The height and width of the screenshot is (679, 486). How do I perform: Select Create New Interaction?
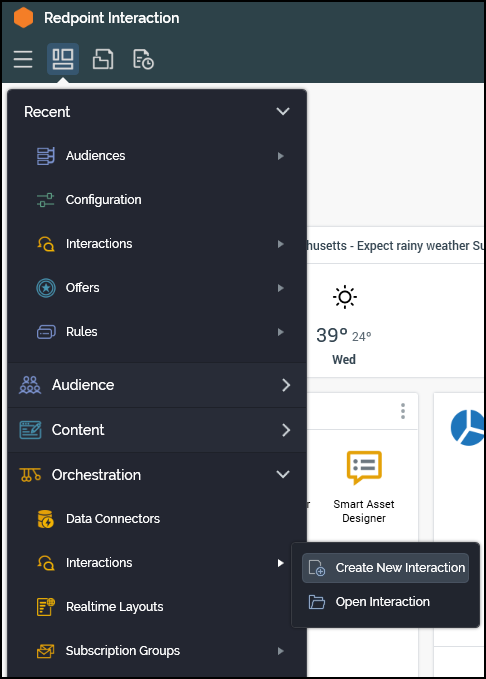[x=385, y=568]
